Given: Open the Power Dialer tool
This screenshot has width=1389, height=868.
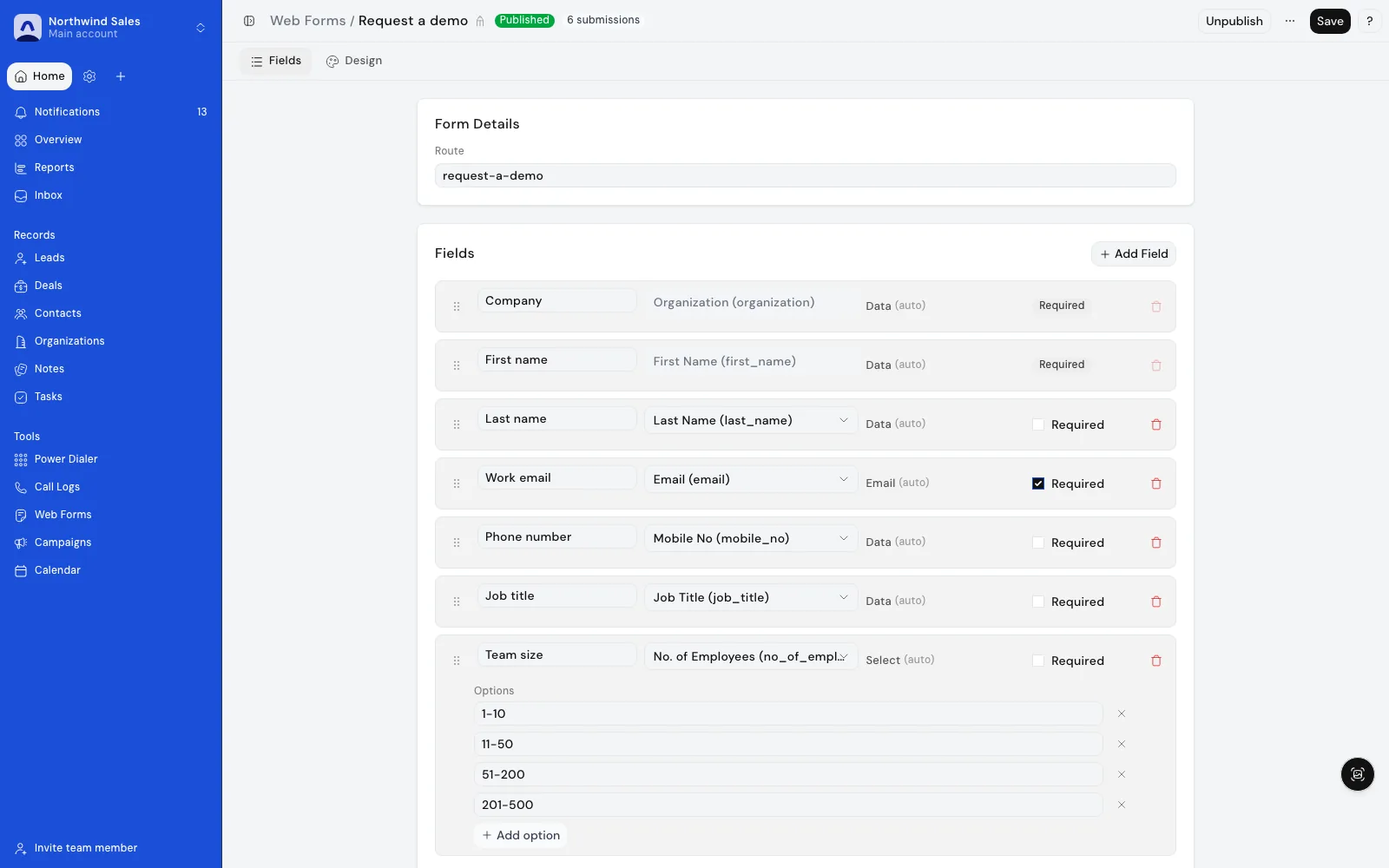Looking at the screenshot, I should (x=111, y=459).
